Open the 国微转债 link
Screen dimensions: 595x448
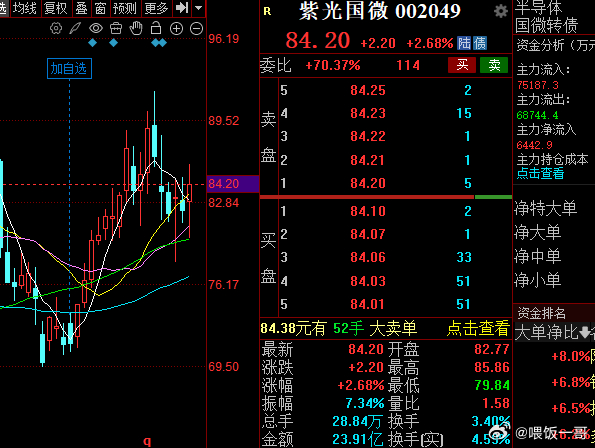[x=546, y=26]
